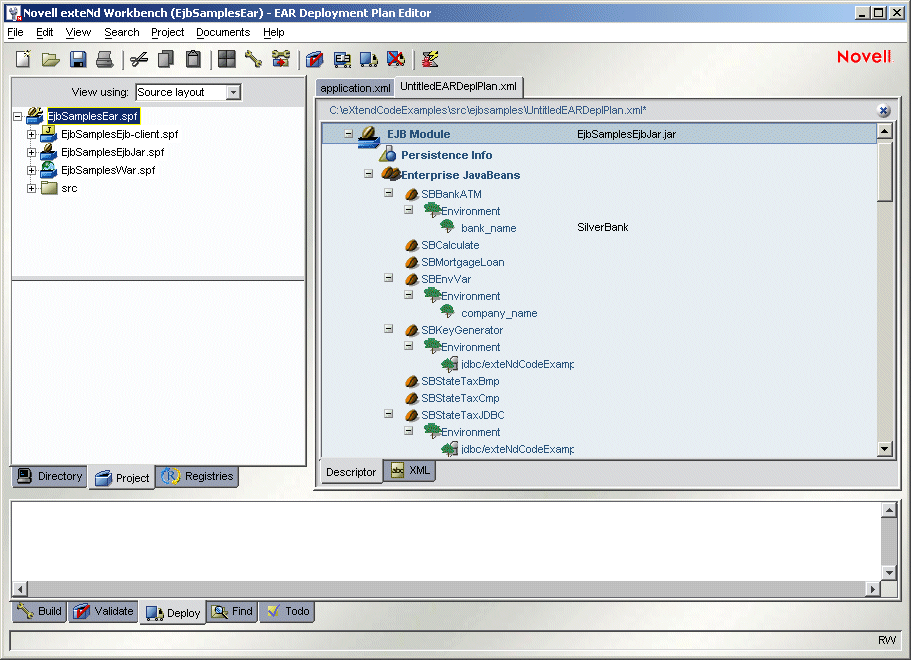Open the Edit menu
The image size is (911, 660).
coord(44,33)
